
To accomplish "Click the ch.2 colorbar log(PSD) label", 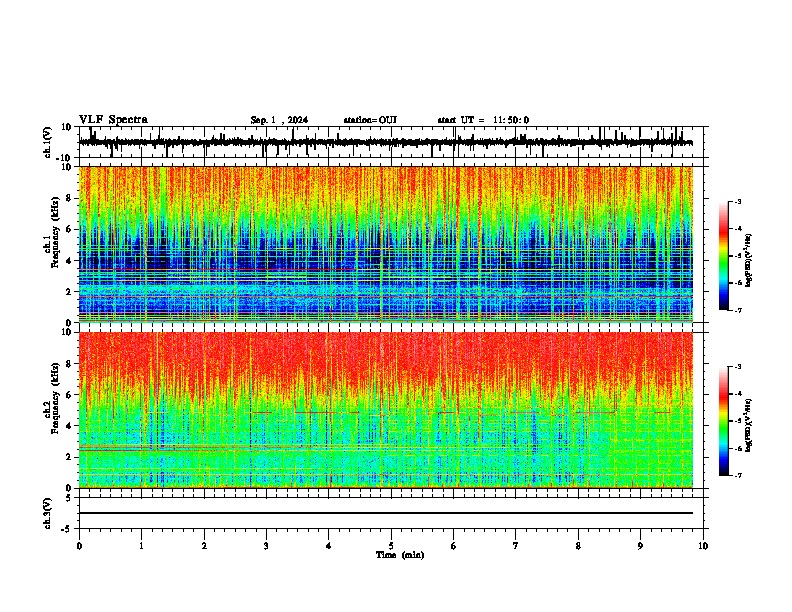I will (748, 426).
